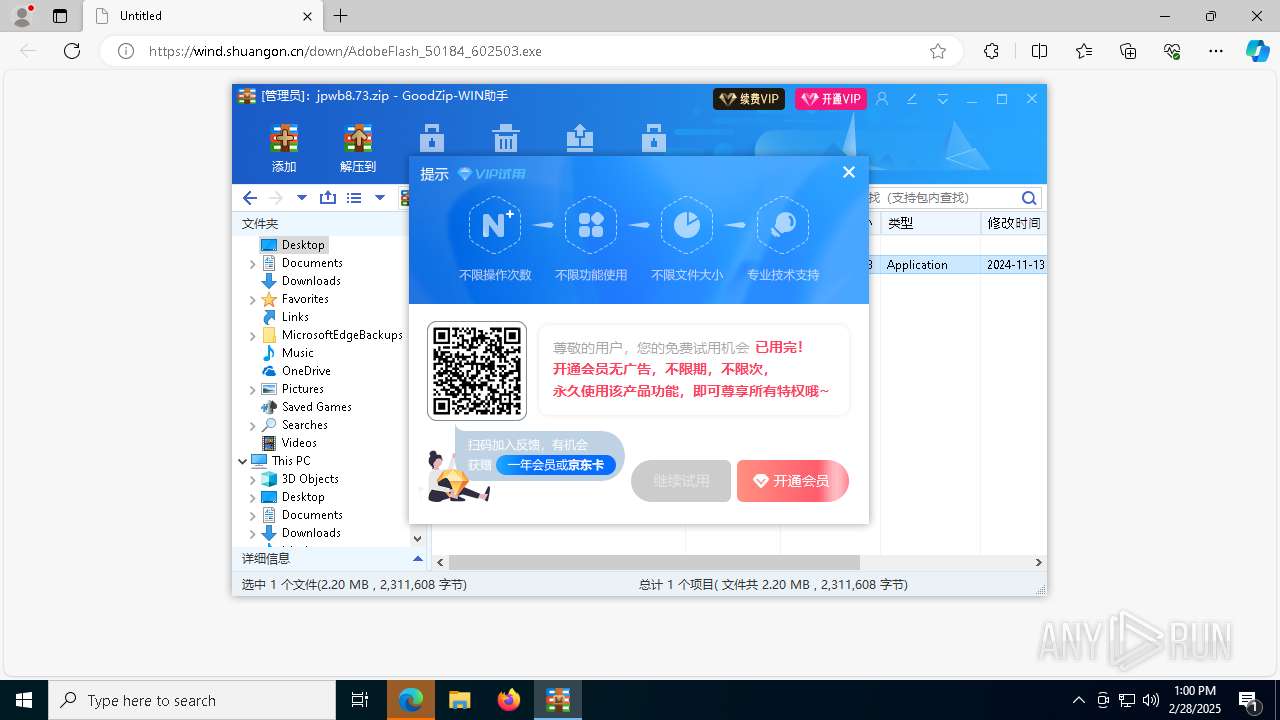Open a new Edge tab
1280x720 pixels.
(x=341, y=16)
